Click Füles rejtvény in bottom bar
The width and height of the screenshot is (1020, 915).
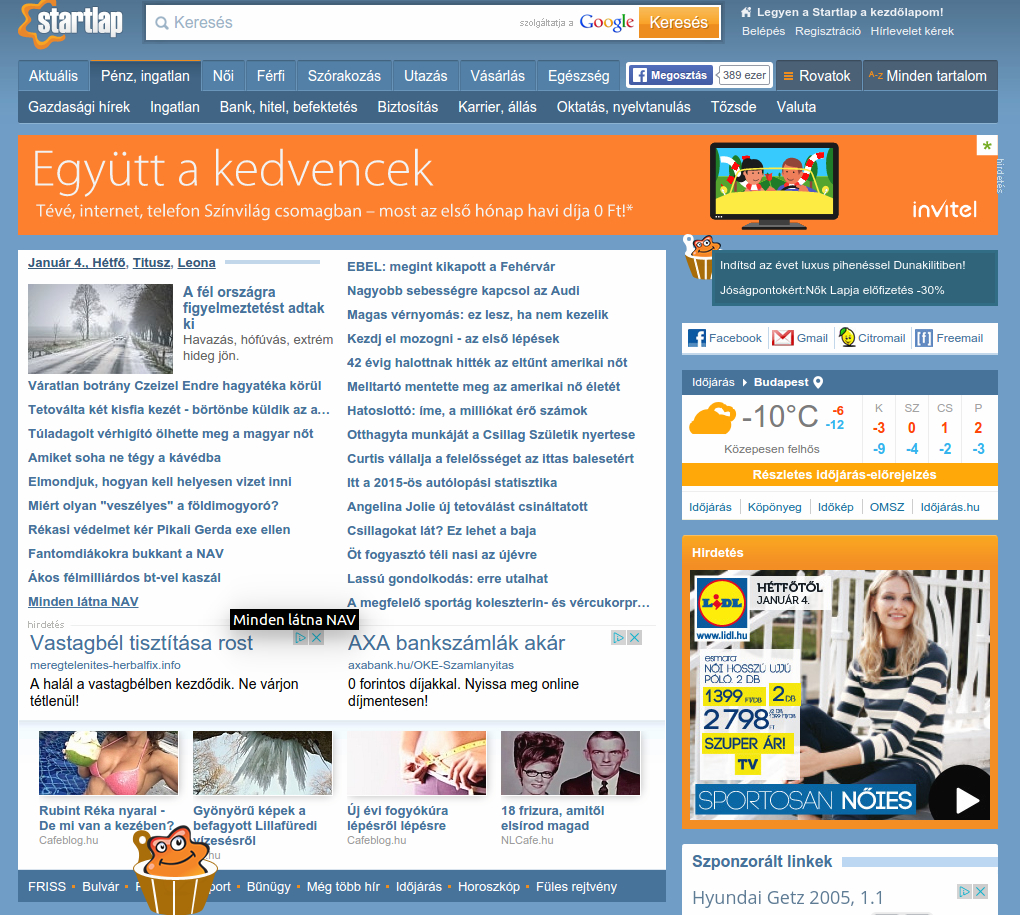(576, 886)
